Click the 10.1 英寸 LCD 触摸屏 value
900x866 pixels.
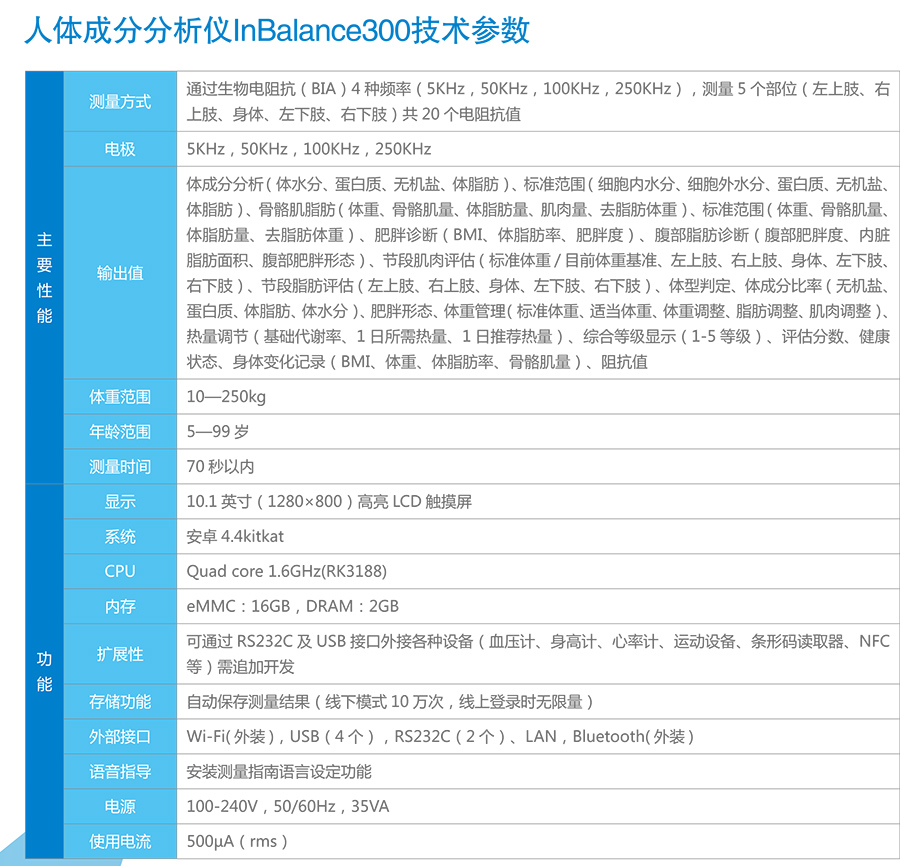[x=329, y=502]
